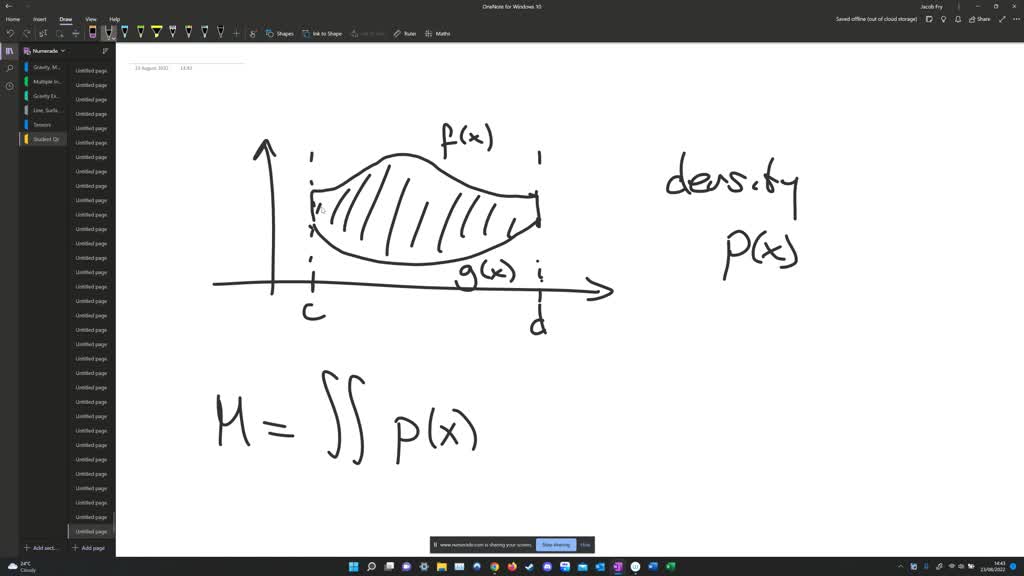This screenshot has width=1024, height=576.
Task: Open the Help tab
Action: click(114, 19)
